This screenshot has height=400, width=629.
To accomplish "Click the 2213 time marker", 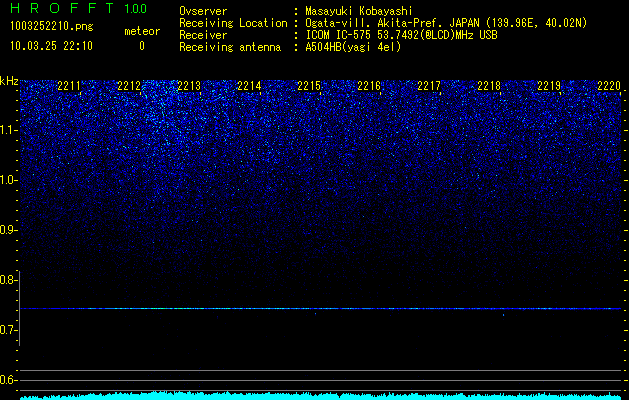I will 189,86.
